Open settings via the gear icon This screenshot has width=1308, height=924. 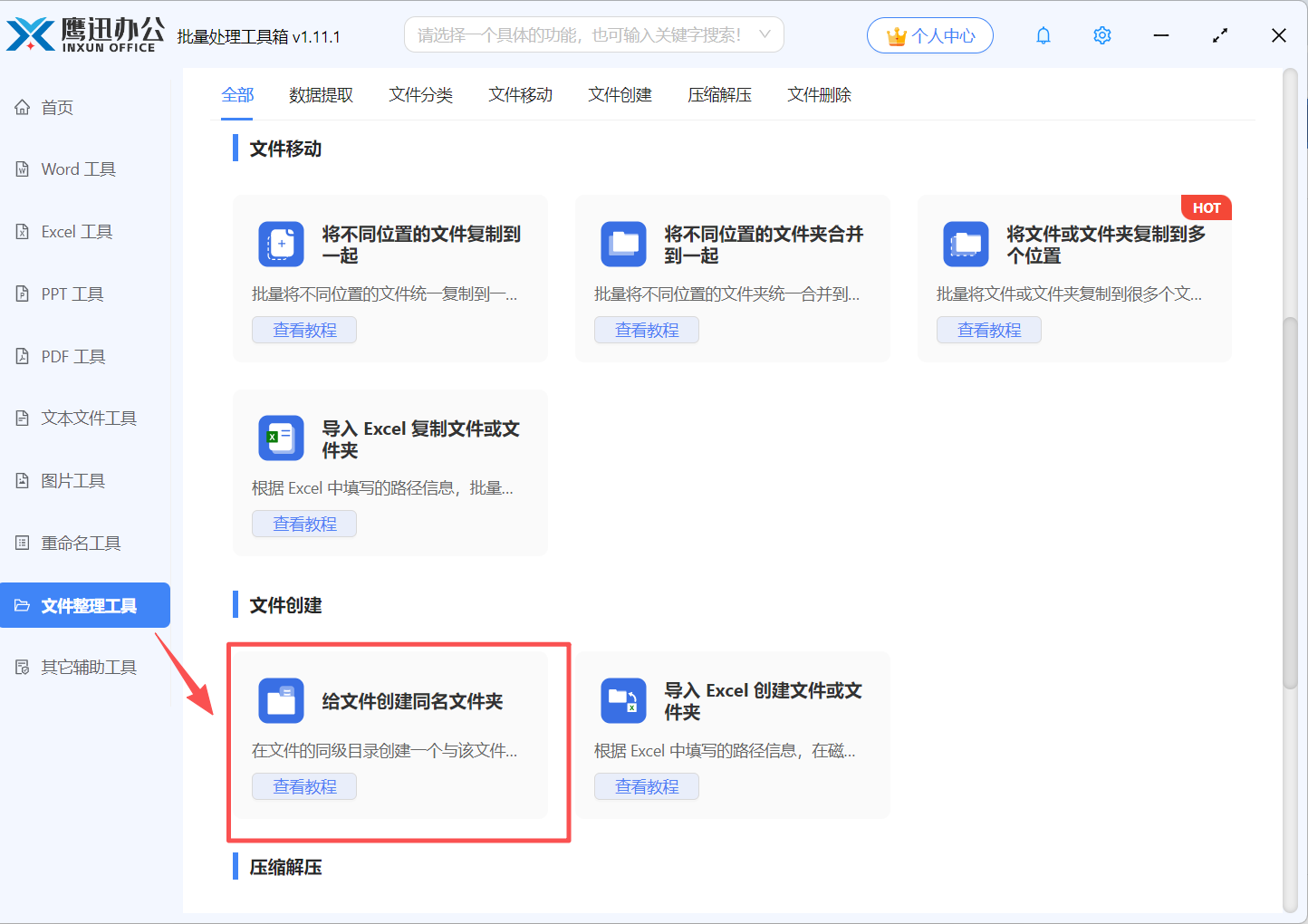coord(1101,35)
